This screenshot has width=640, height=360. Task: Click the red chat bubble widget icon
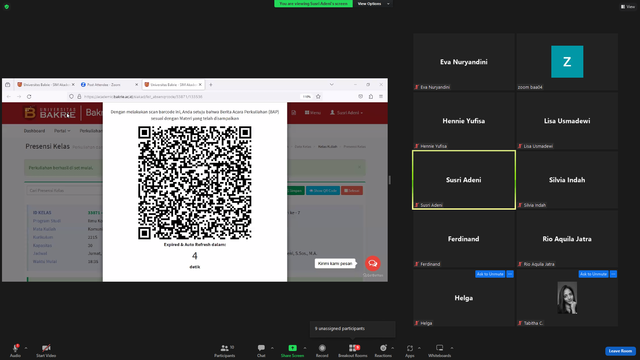click(x=372, y=263)
